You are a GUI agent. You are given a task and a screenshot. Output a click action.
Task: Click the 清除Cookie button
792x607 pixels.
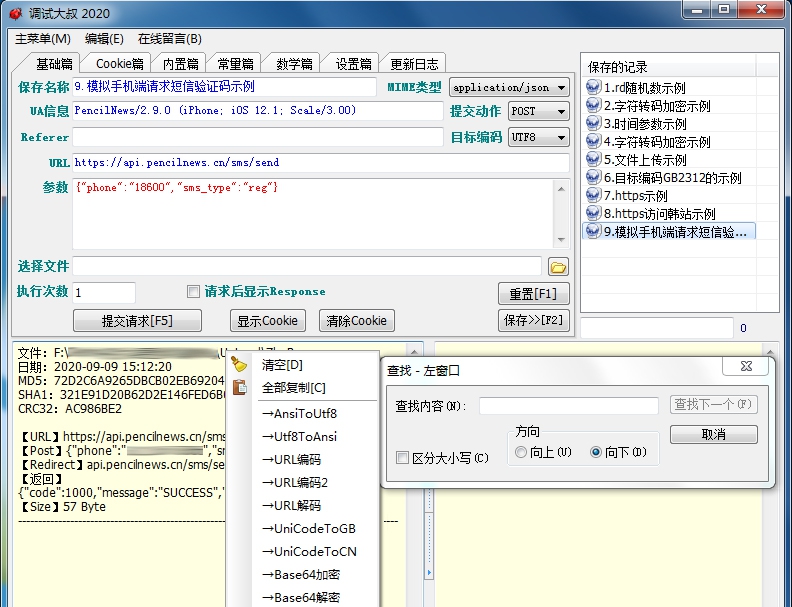click(357, 321)
